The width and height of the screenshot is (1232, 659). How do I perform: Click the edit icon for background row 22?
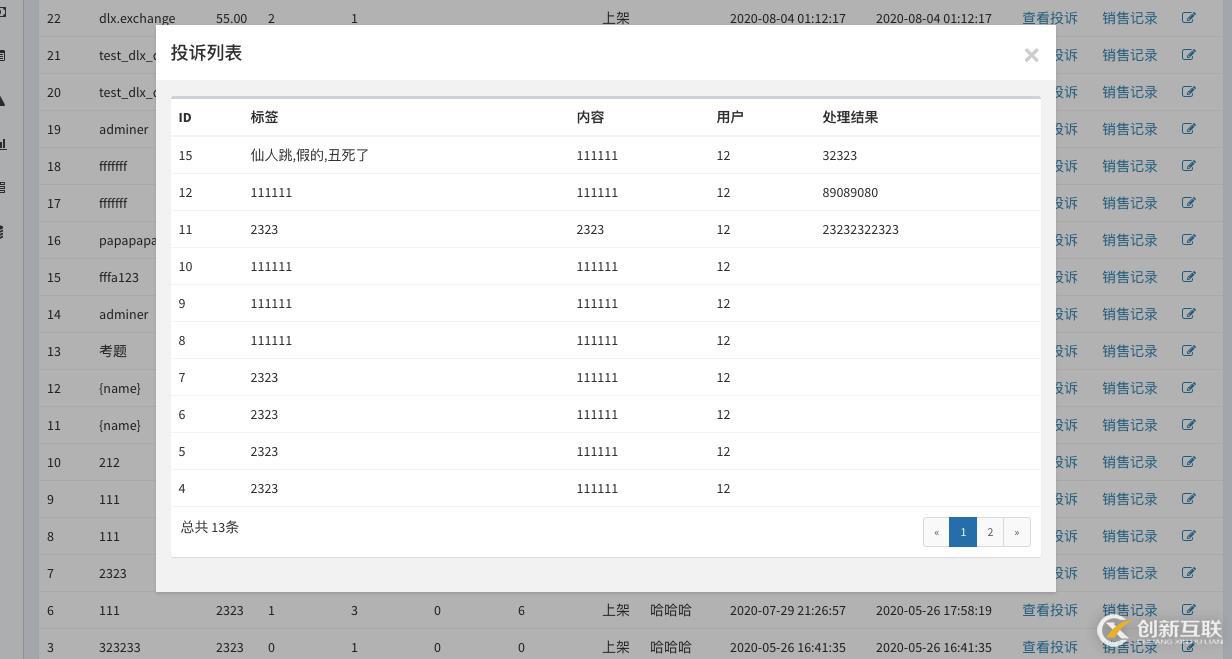click(1188, 18)
